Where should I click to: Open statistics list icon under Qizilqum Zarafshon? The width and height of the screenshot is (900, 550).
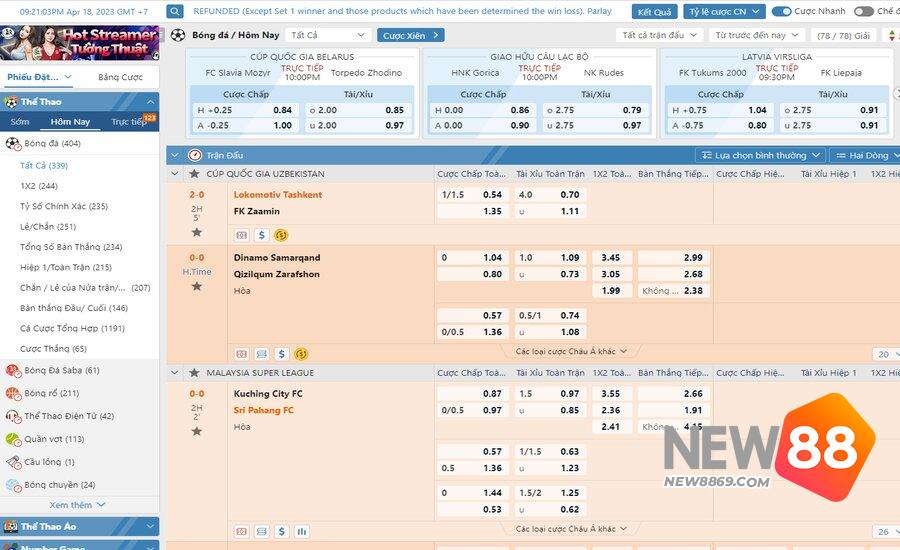coord(261,354)
